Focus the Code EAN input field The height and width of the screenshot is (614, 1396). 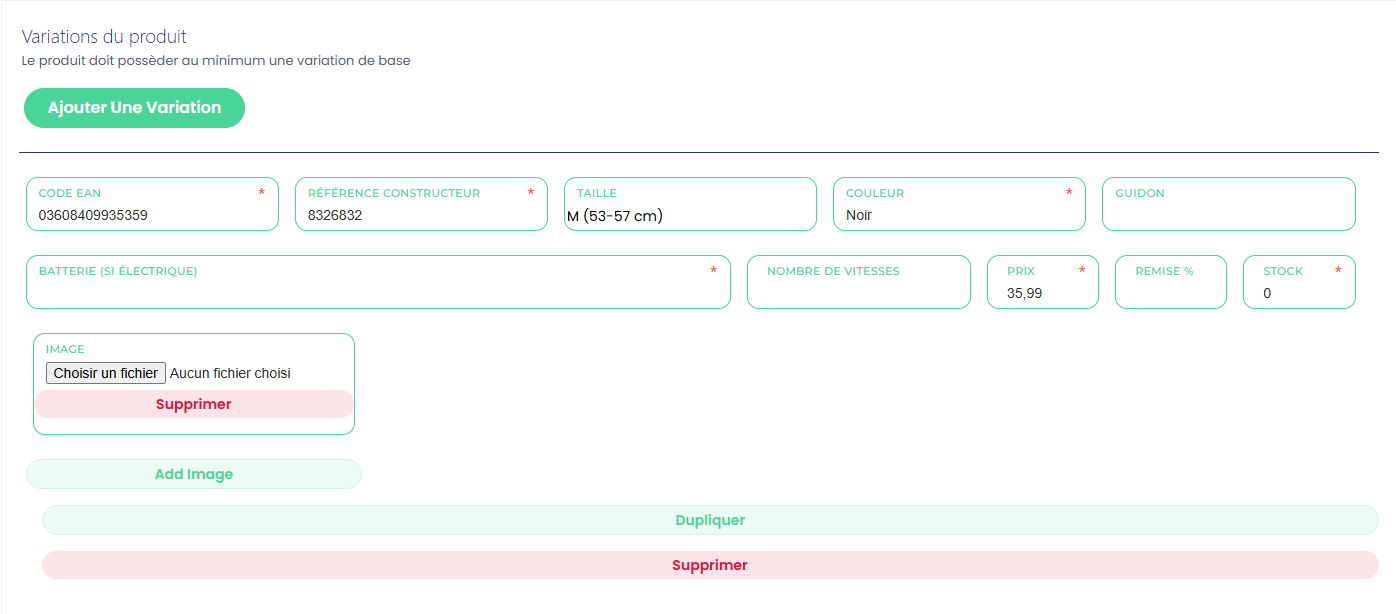[150, 215]
